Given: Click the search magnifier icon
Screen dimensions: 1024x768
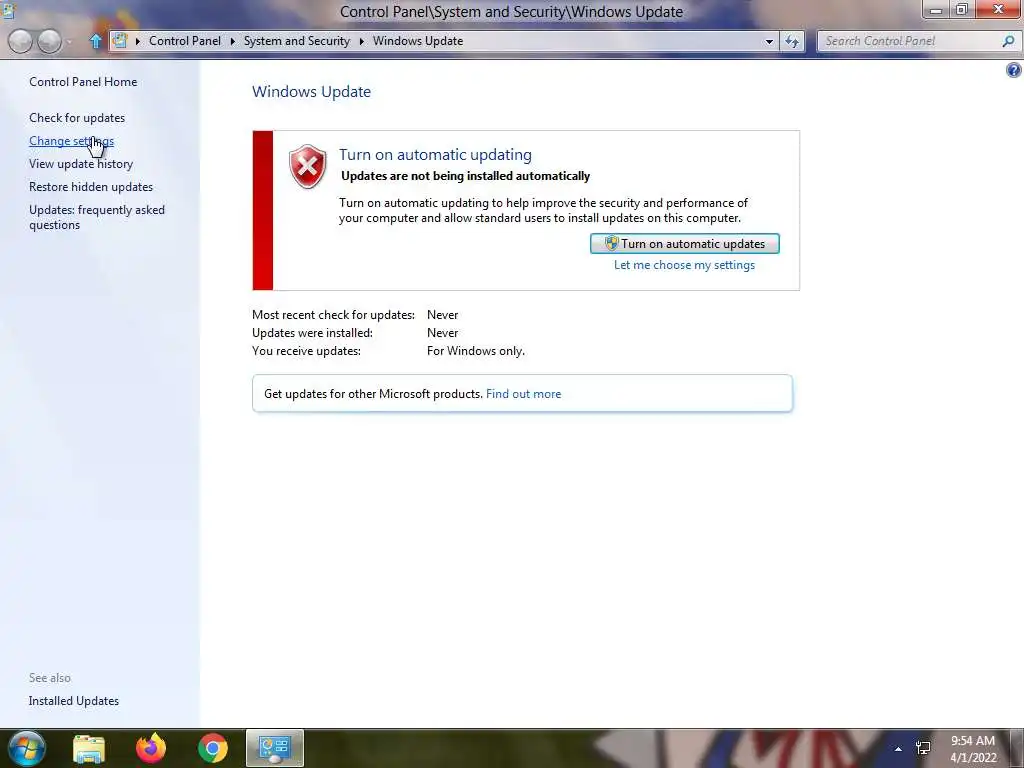Looking at the screenshot, I should (x=1008, y=41).
